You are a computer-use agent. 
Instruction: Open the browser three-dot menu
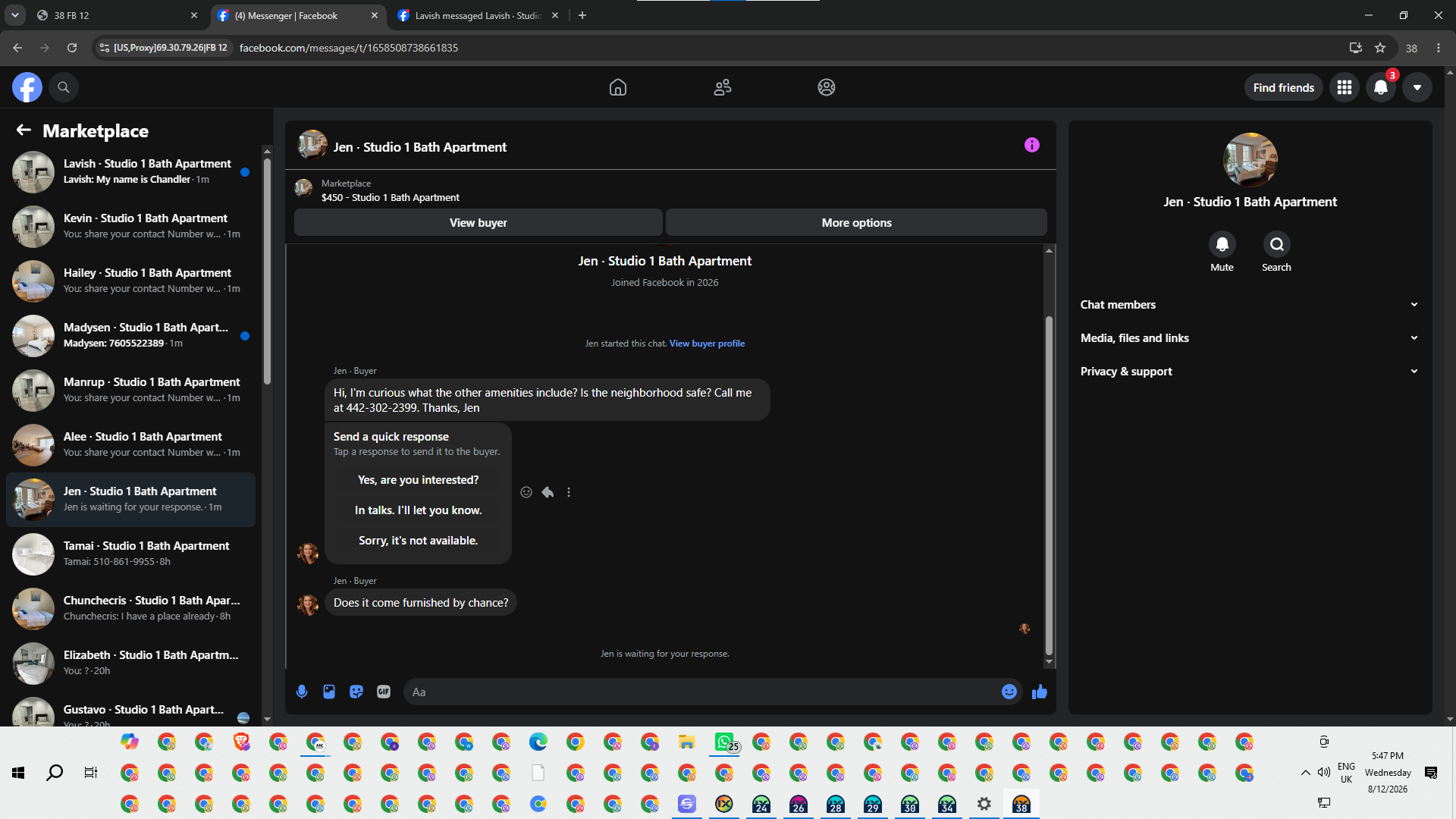coord(1439,48)
